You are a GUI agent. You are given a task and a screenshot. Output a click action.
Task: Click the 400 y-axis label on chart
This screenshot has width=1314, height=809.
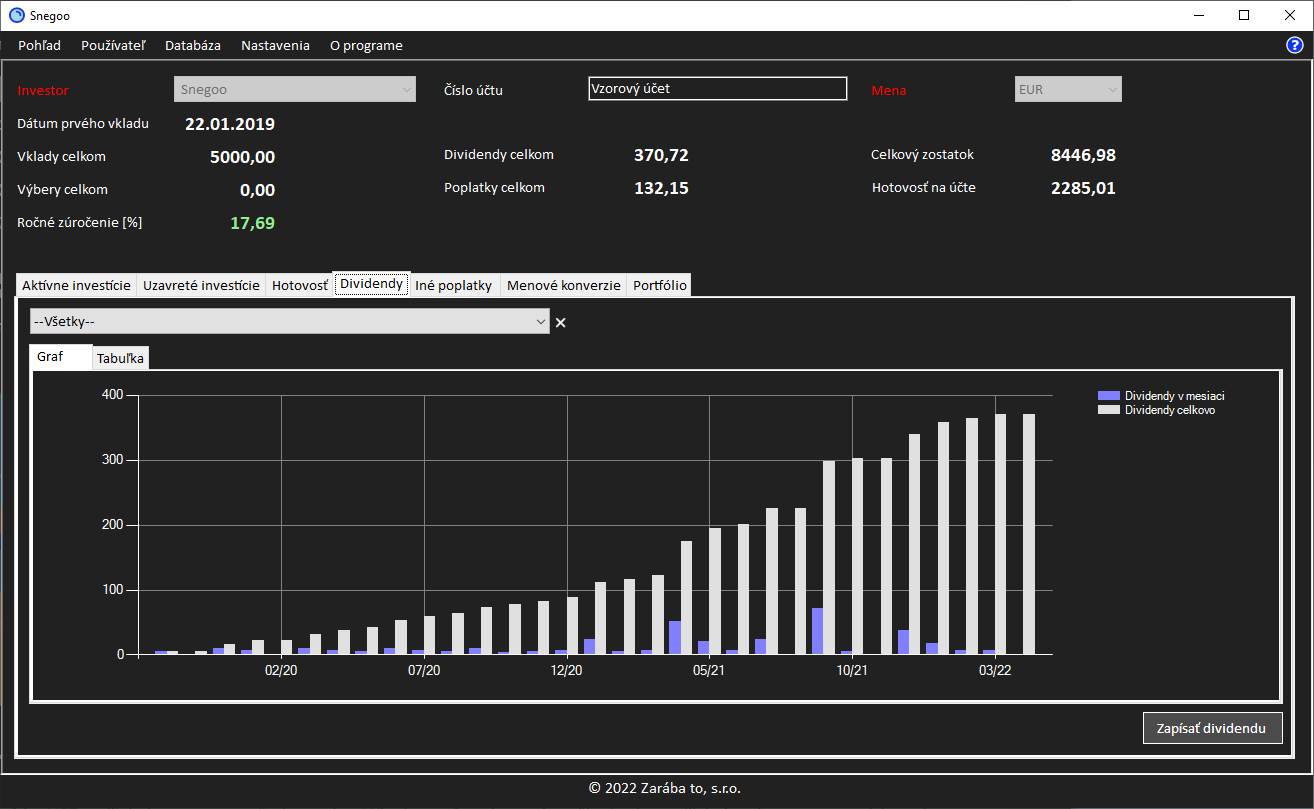[113, 395]
